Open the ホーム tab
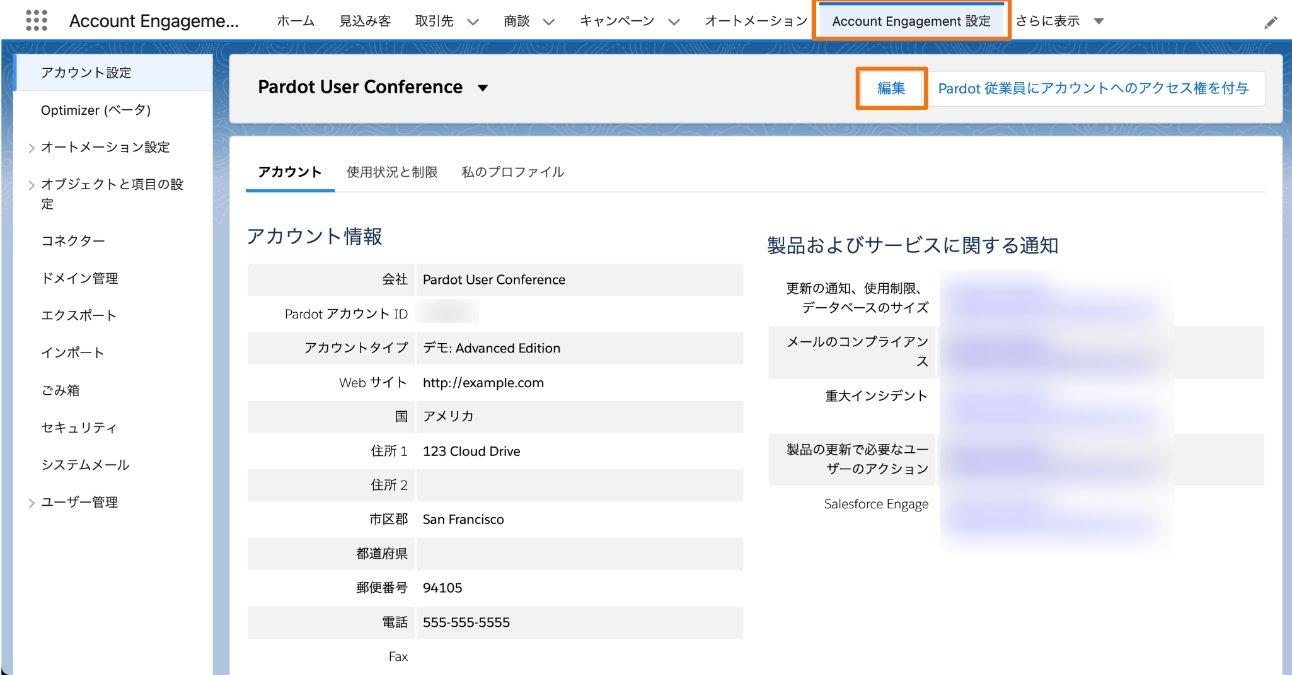Viewport: 1292px width, 675px height. point(295,21)
